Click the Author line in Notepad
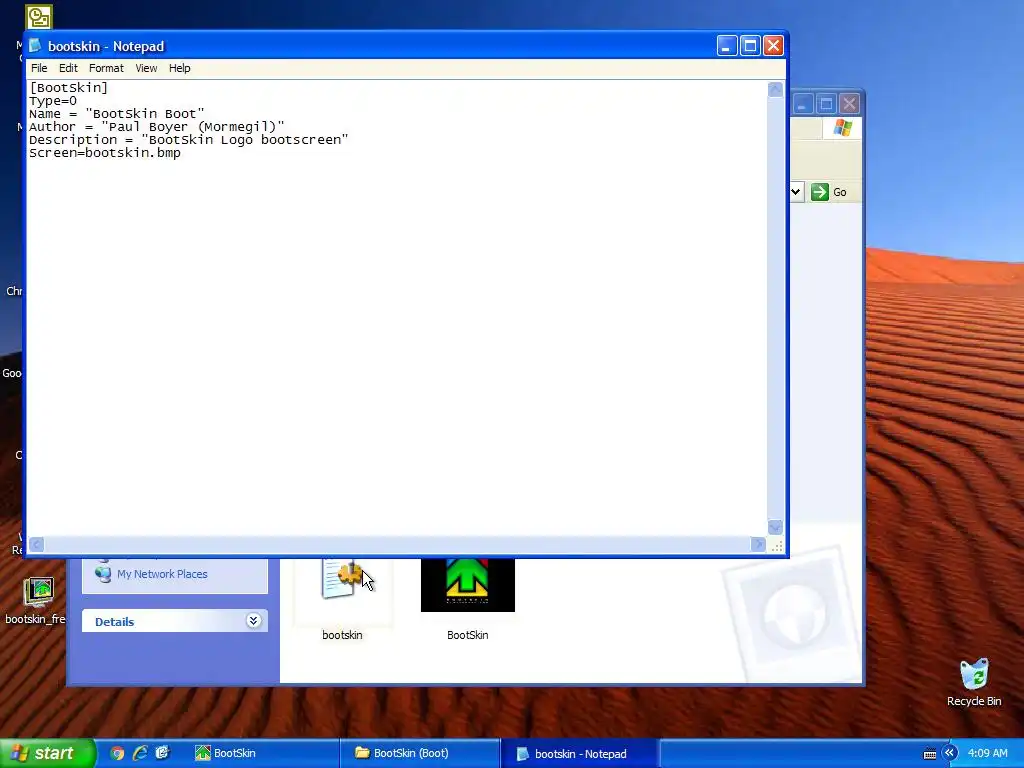1024x768 pixels. [x=156, y=127]
